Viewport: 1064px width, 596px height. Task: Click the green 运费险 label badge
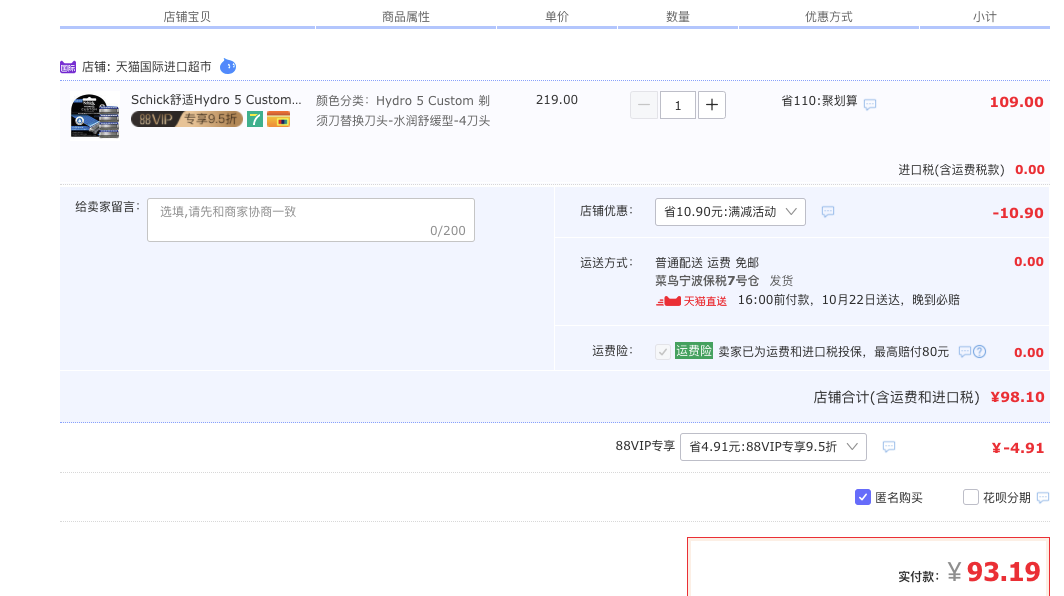694,351
